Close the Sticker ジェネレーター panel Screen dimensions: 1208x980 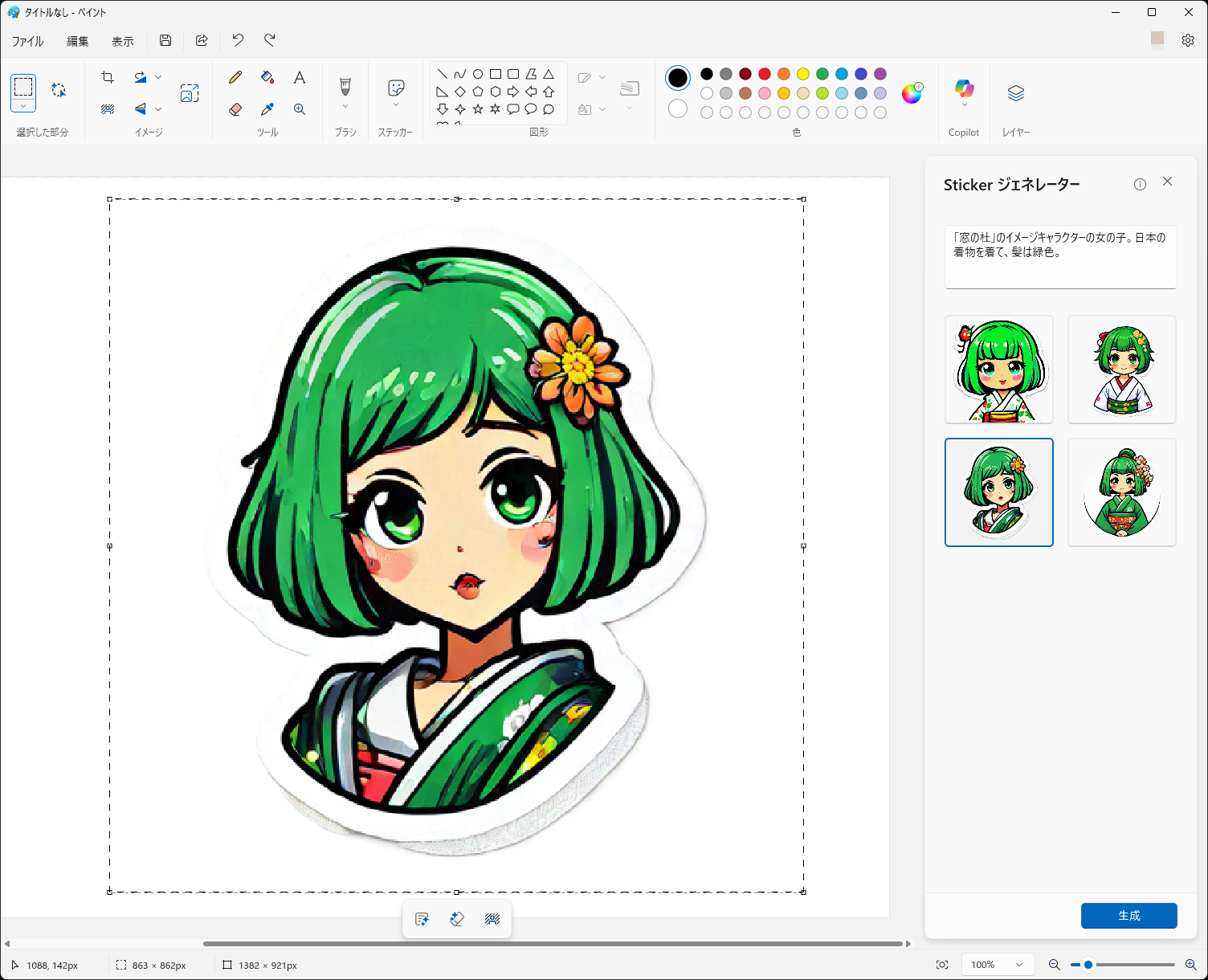click(x=1167, y=182)
